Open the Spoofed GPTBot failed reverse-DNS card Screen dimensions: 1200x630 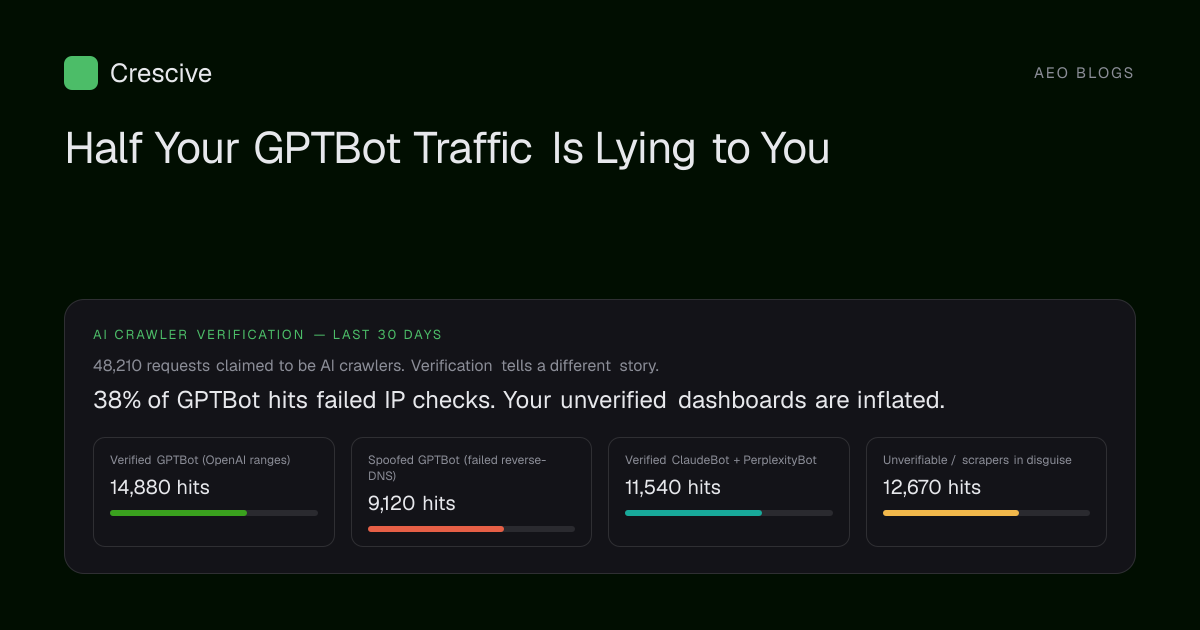point(471,492)
